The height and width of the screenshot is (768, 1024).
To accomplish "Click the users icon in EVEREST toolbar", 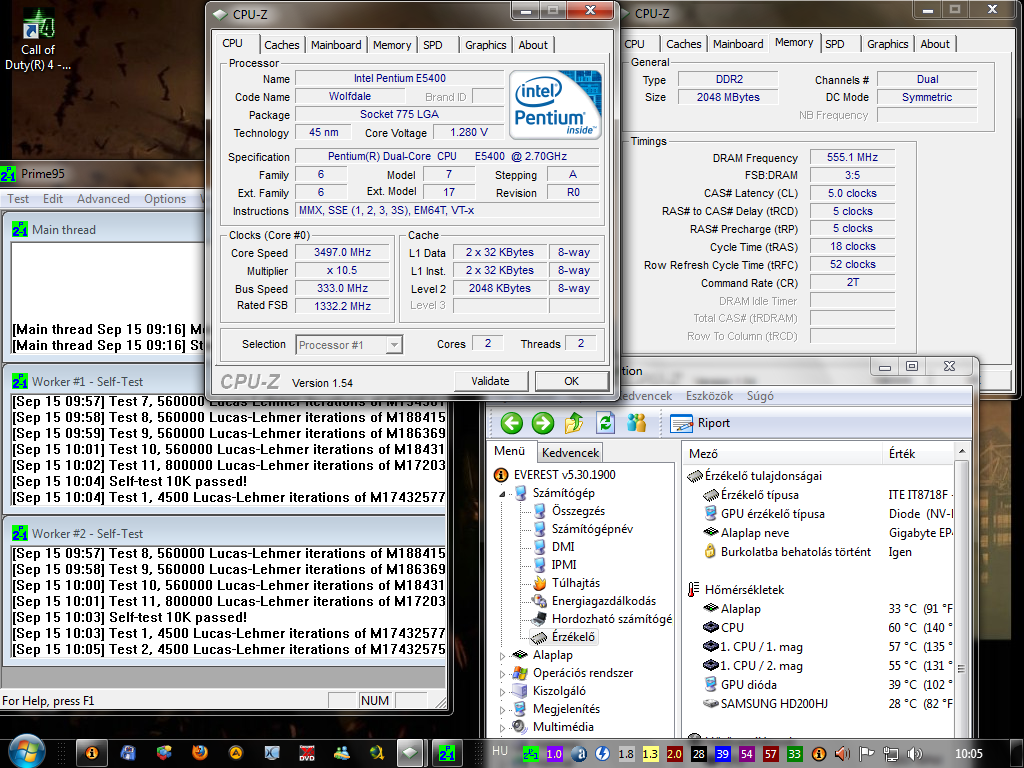I will 636,423.
